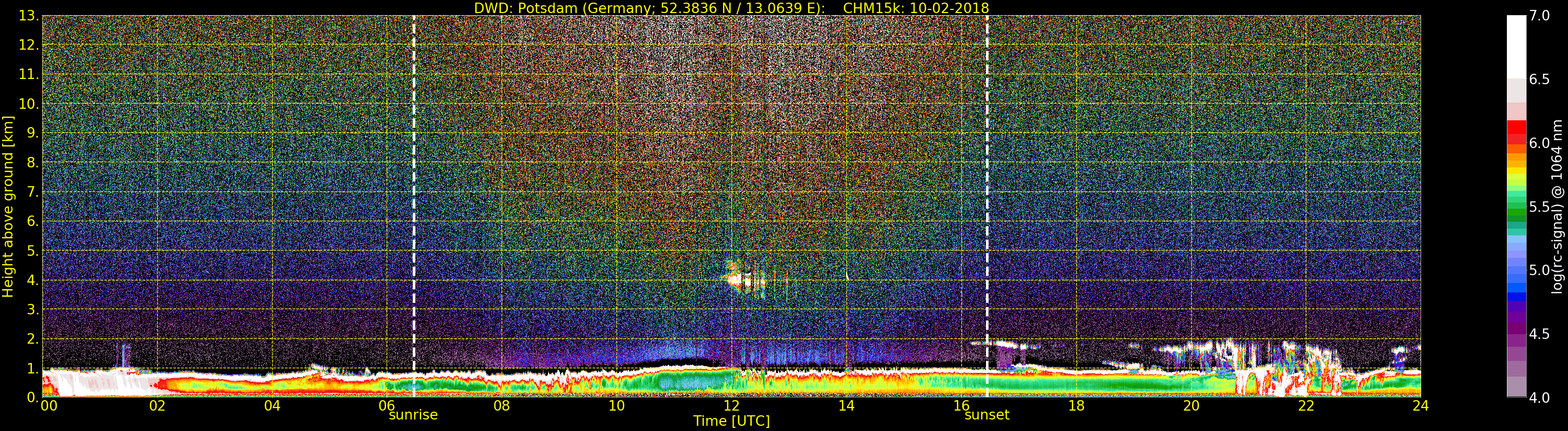
Task: Click the '9.' height axis tick label
Action: point(32,133)
